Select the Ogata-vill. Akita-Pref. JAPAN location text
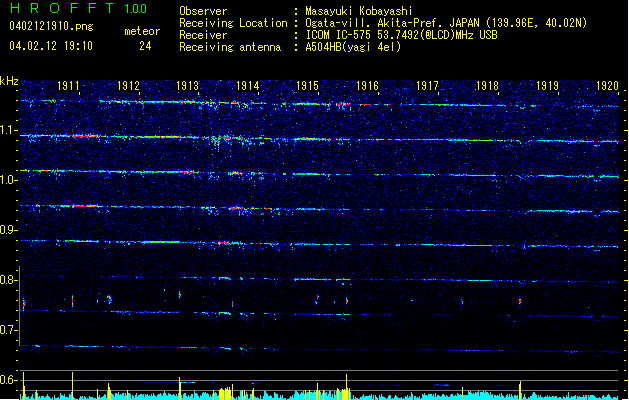The image size is (629, 400). [446, 23]
